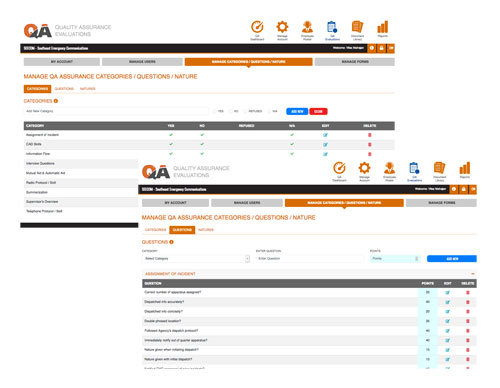Edit the 'Dispatched info accurately?' question
The width and height of the screenshot is (500, 388).
click(448, 302)
